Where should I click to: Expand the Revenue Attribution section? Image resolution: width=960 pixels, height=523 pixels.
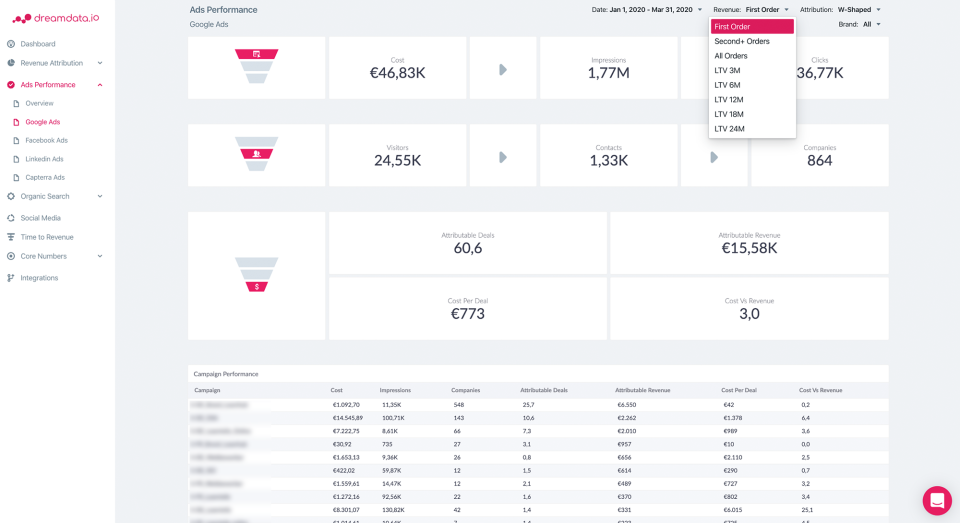pyautogui.click(x=100, y=63)
